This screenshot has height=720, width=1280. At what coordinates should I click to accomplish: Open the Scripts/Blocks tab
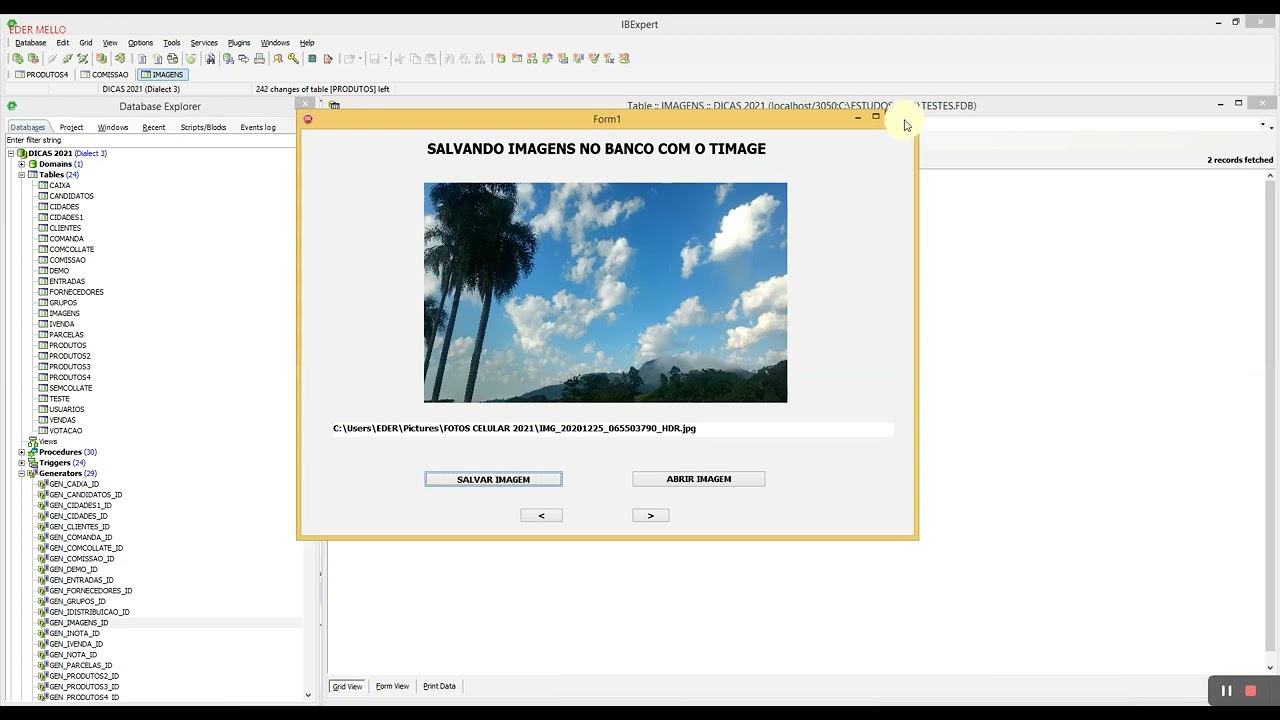click(x=203, y=127)
